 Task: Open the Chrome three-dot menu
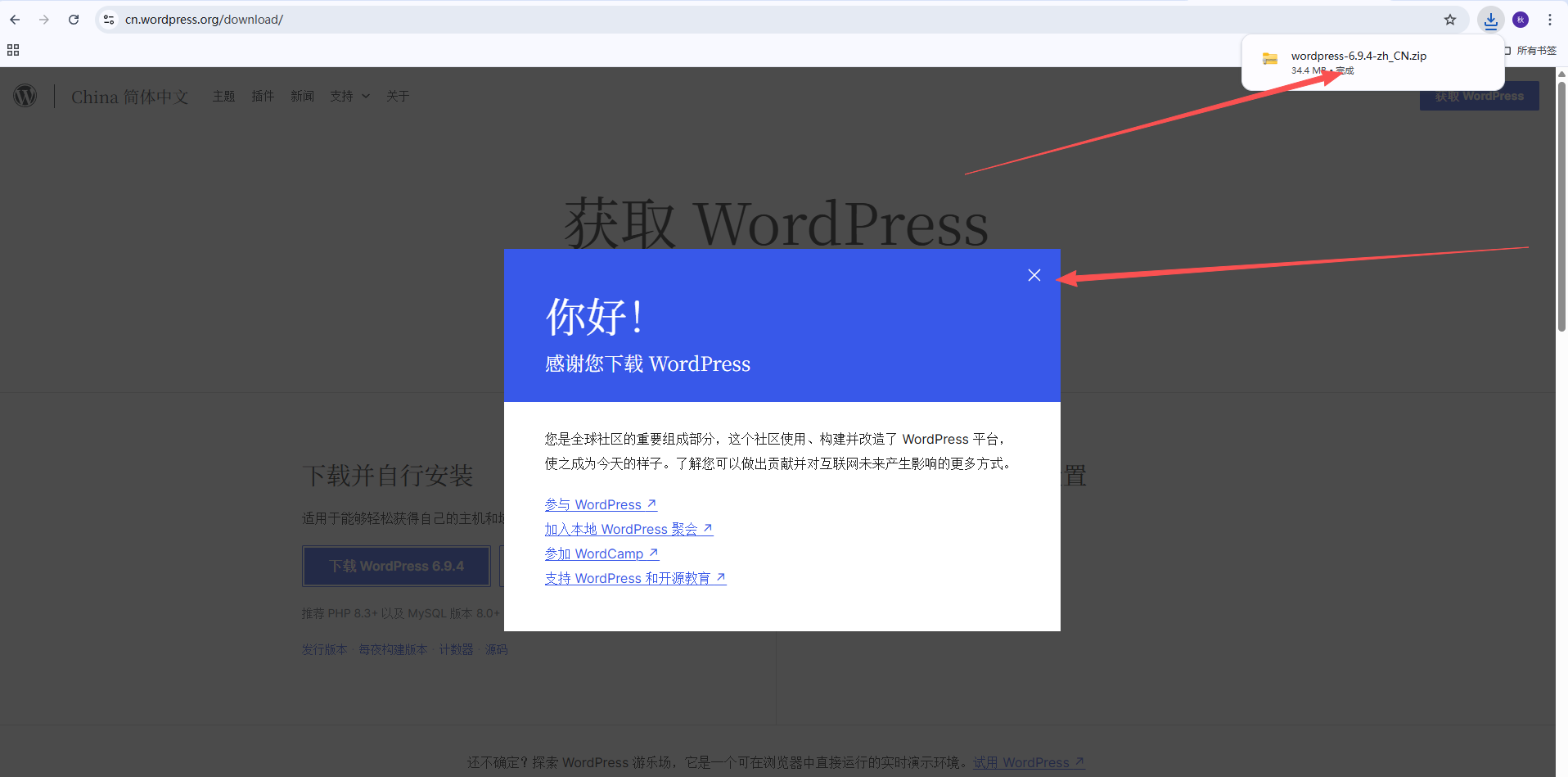1549,20
